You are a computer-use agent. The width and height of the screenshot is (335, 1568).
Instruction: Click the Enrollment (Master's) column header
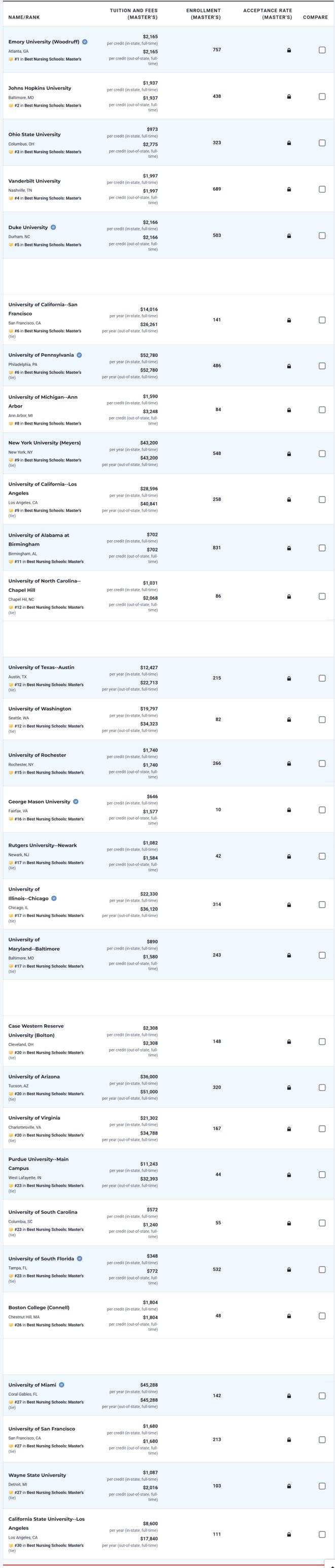click(x=204, y=14)
